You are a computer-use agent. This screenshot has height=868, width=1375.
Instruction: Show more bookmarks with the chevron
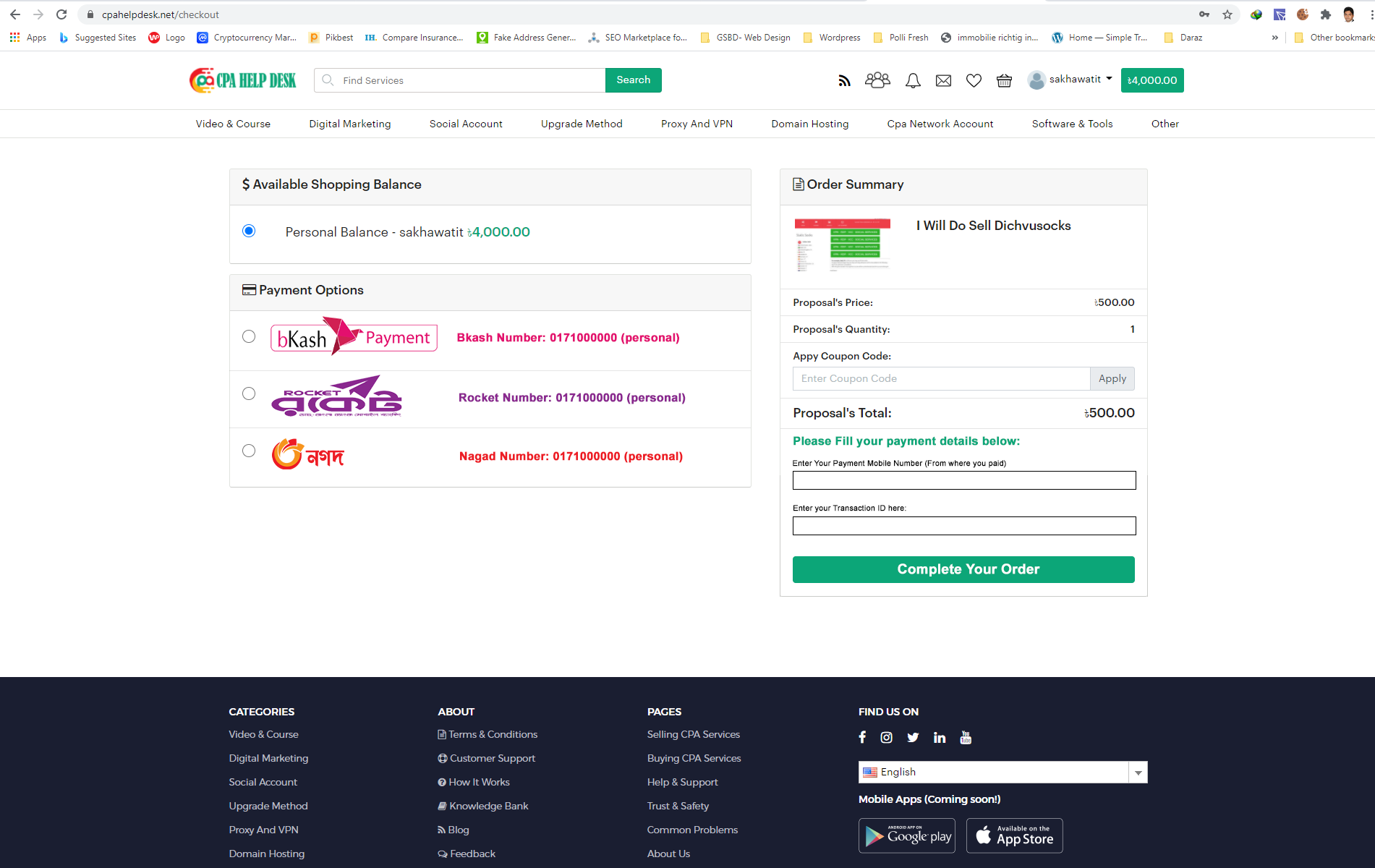click(1274, 38)
